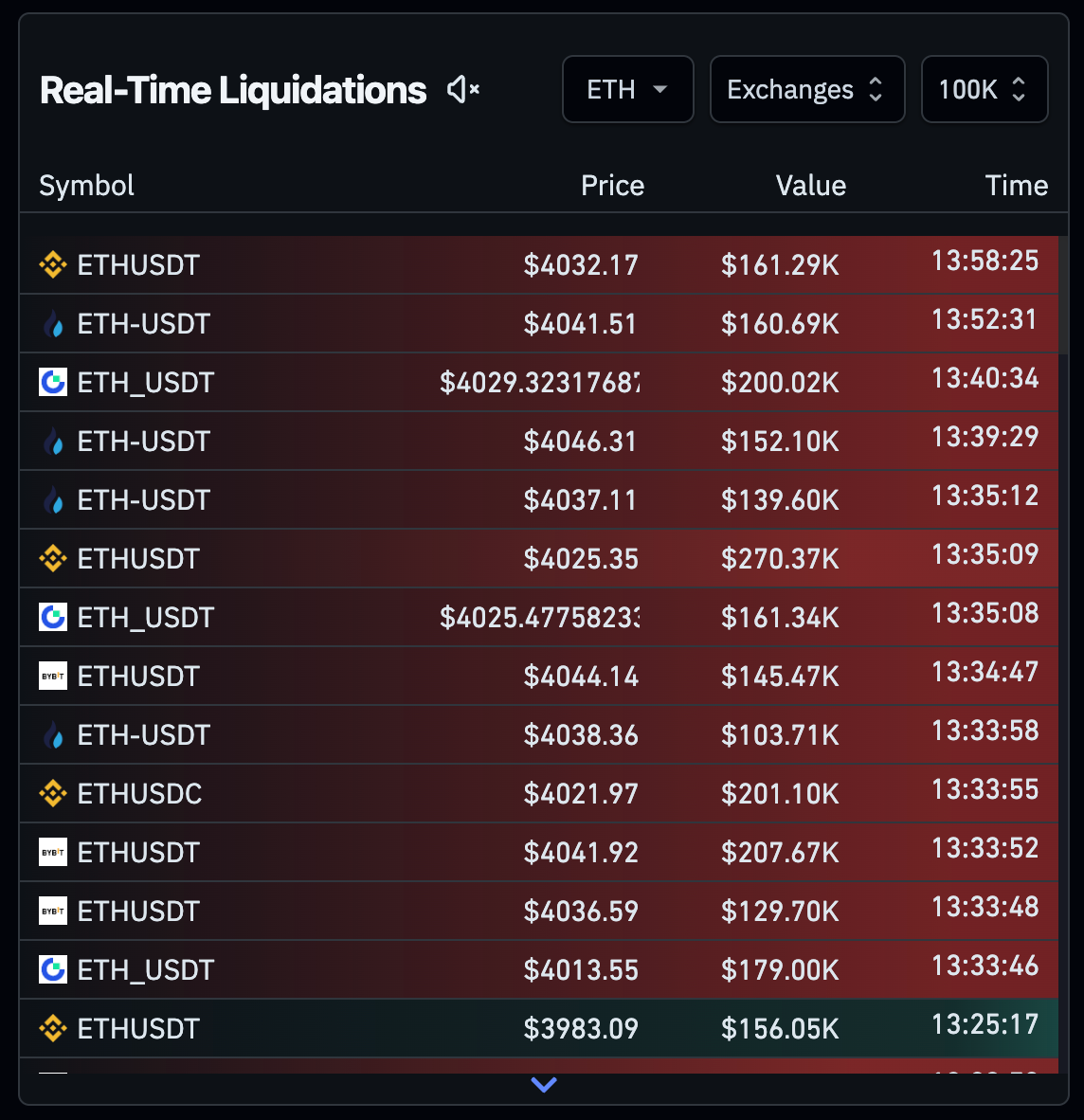This screenshot has width=1084, height=1120.
Task: Open the ETH coin dropdown
Action: 627,90
